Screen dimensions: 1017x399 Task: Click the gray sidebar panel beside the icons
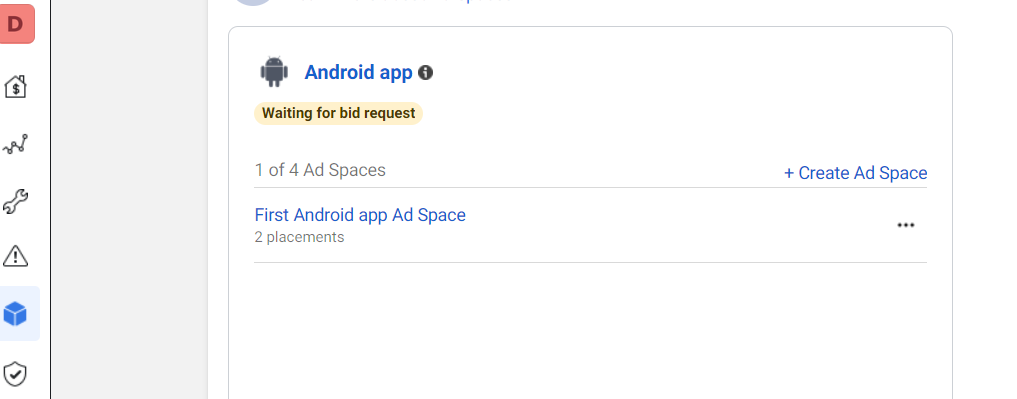129,199
